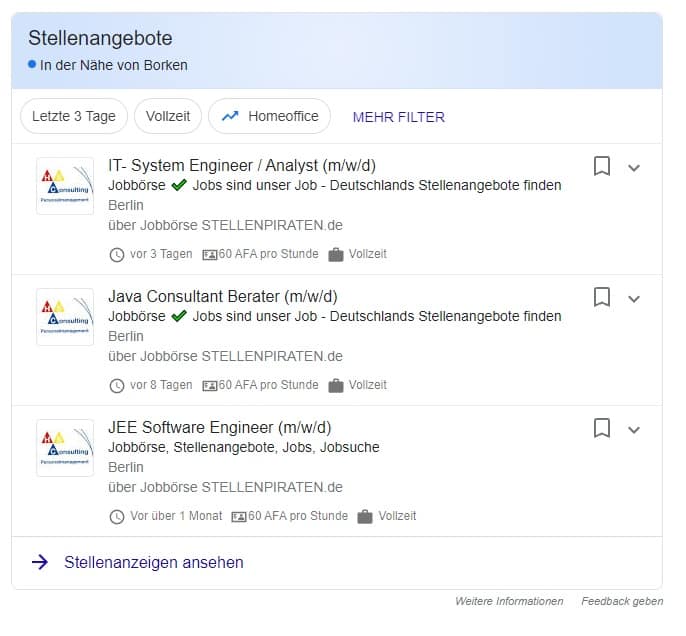Click über Jobbörse STELLENPIRATEN.de in IT- System listing

pyautogui.click(x=225, y=225)
